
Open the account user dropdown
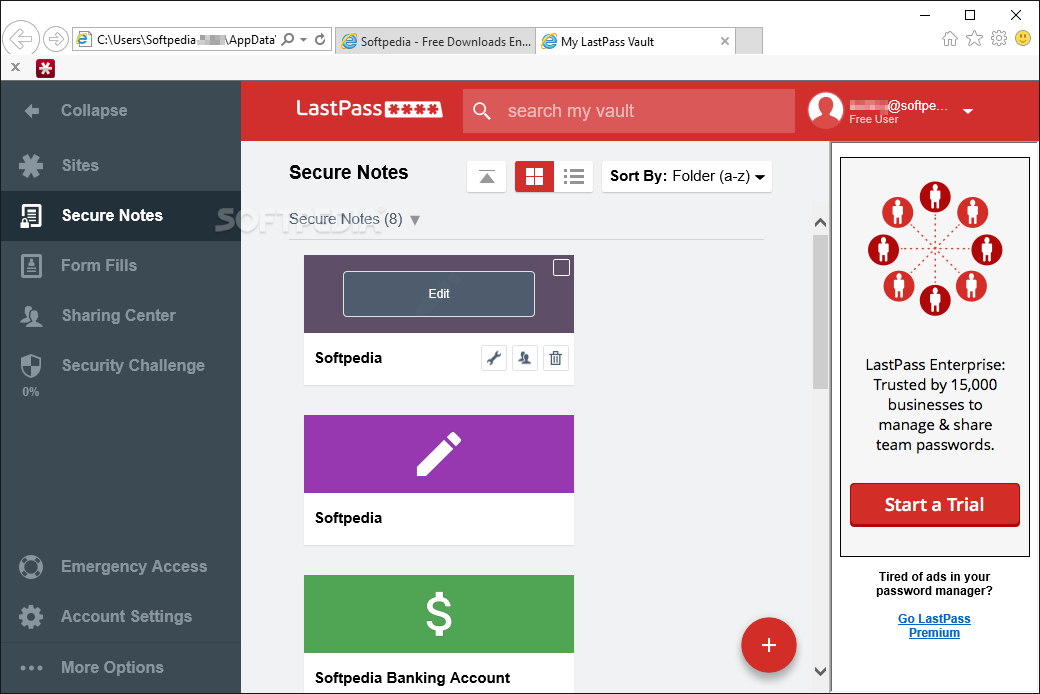[x=968, y=111]
